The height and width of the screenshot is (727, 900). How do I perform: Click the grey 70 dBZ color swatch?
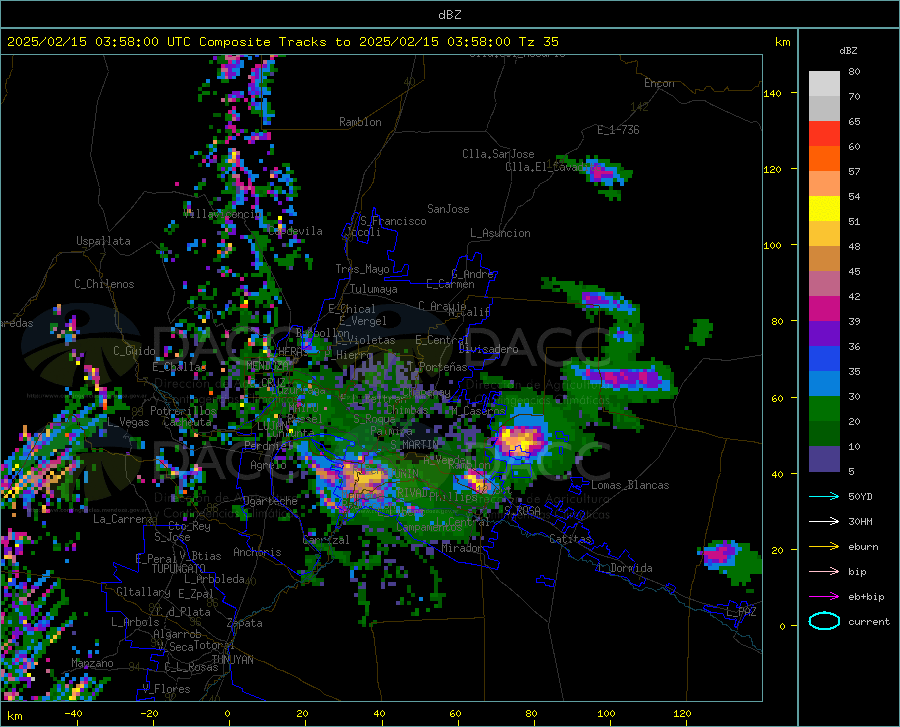click(x=824, y=108)
